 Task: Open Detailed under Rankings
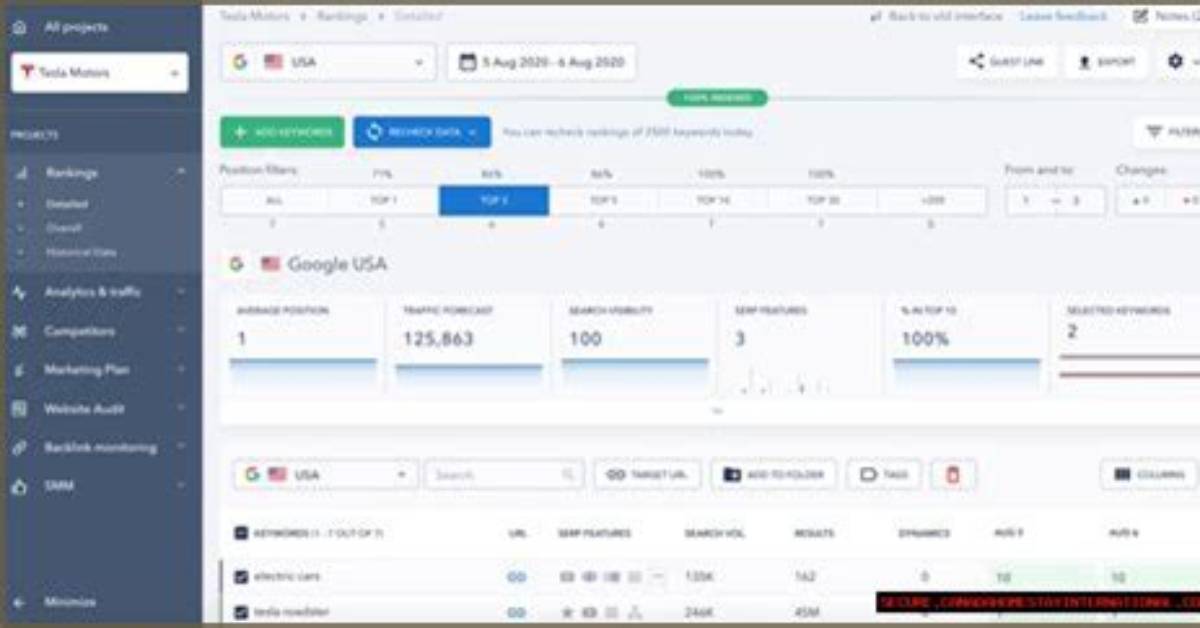point(67,204)
